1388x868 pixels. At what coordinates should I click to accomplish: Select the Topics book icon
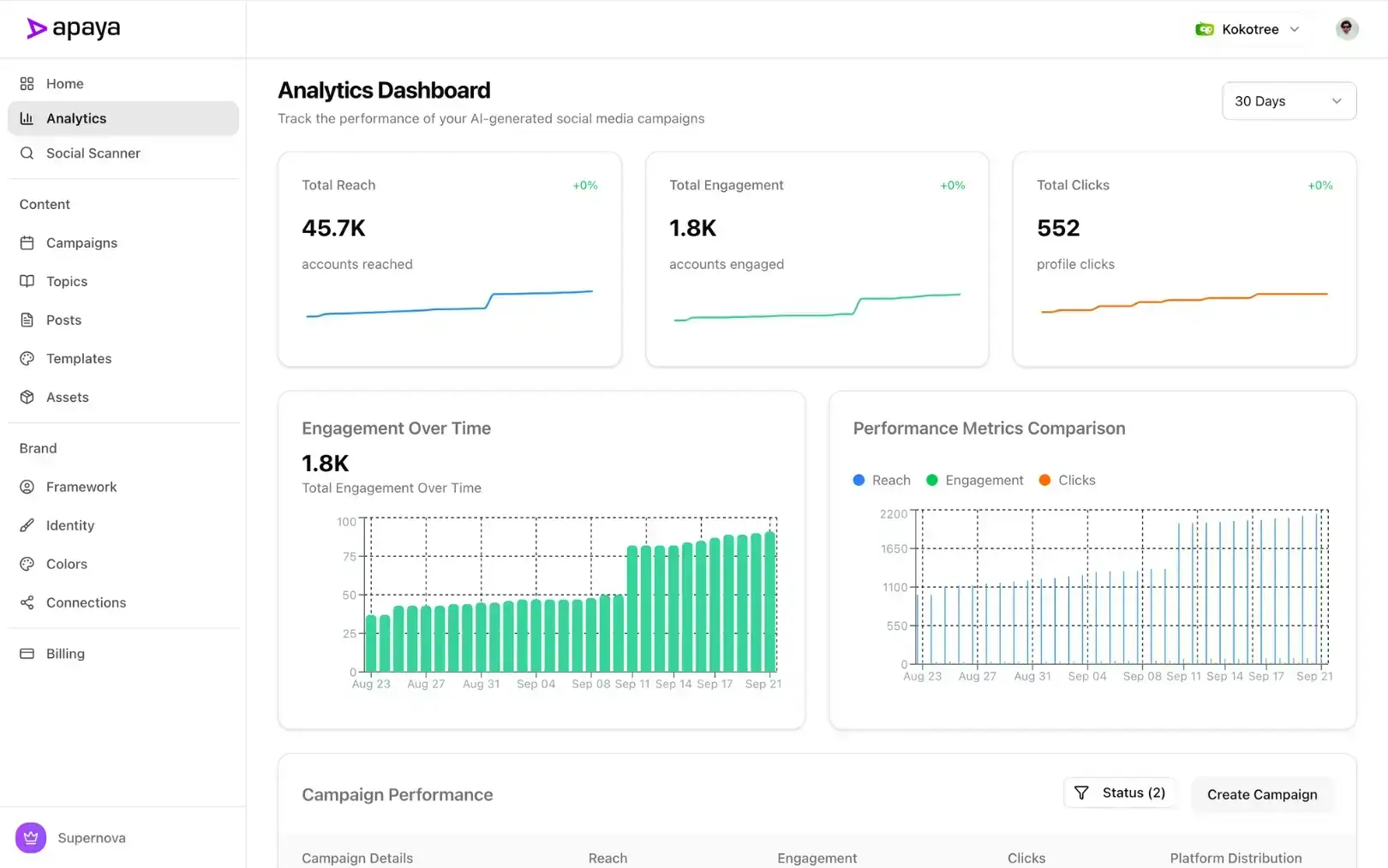27,281
